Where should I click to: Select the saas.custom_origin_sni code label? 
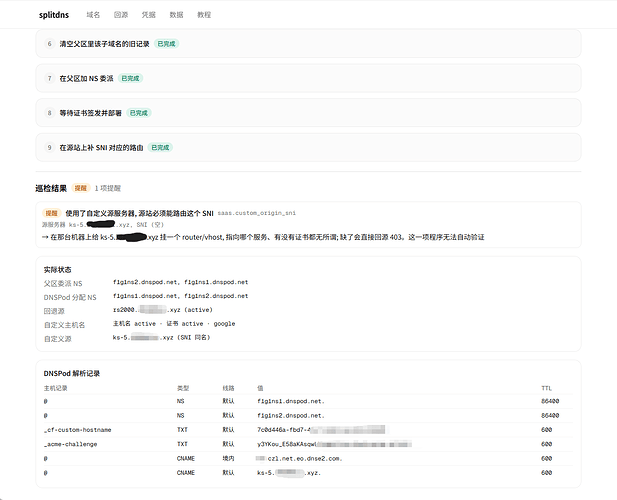coord(257,213)
